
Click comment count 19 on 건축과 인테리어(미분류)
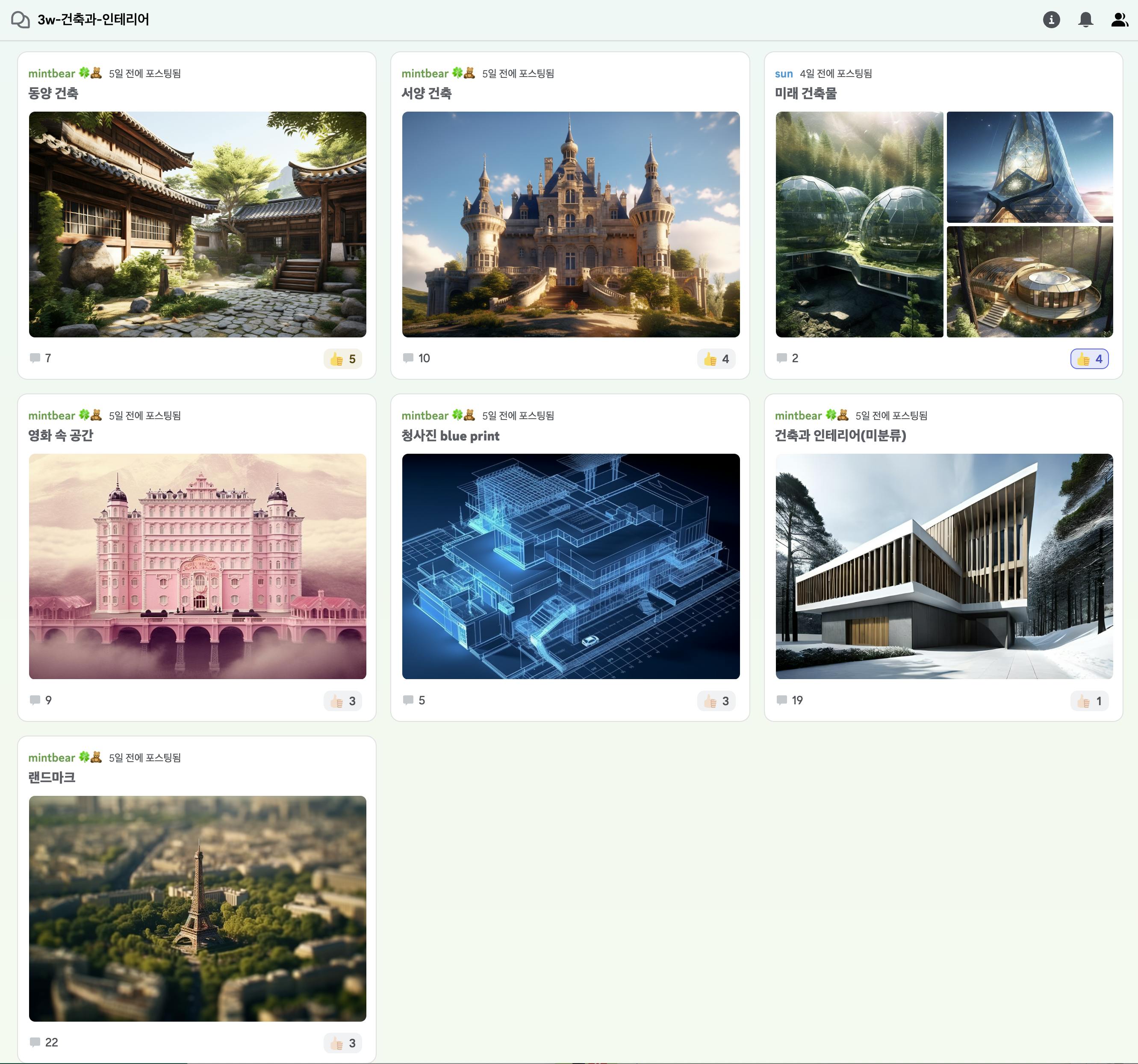click(797, 700)
